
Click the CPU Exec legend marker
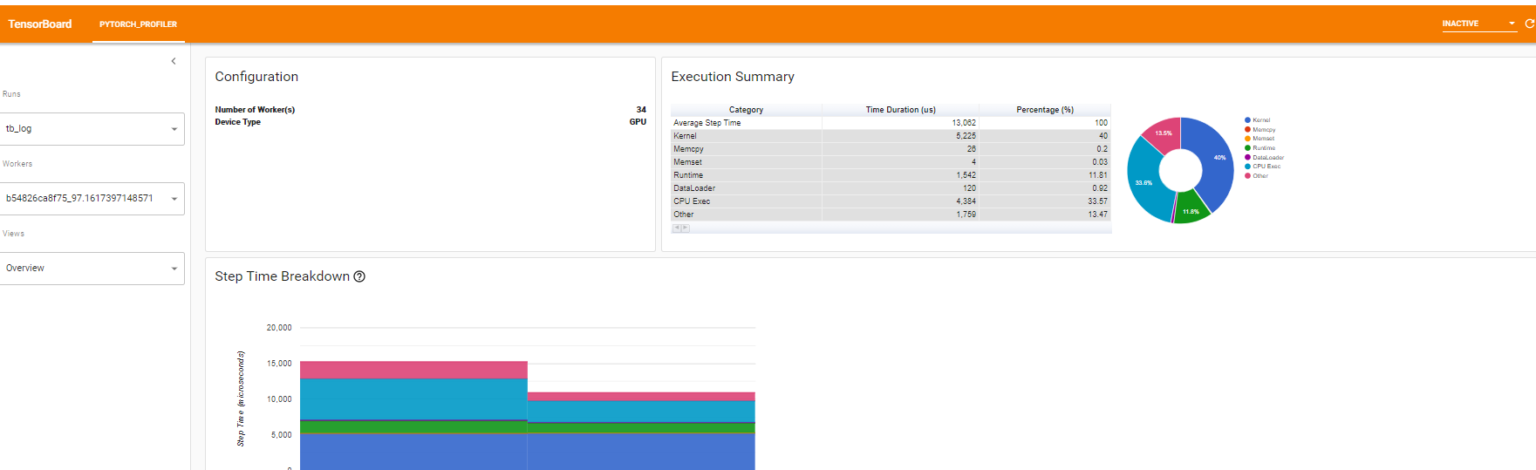coord(1248,166)
